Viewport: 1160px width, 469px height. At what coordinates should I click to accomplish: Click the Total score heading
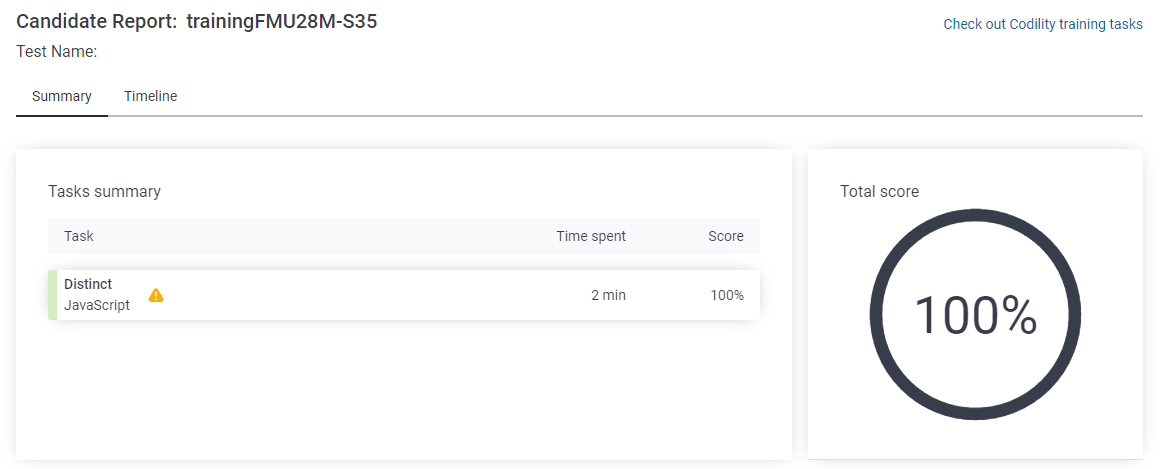tap(880, 192)
